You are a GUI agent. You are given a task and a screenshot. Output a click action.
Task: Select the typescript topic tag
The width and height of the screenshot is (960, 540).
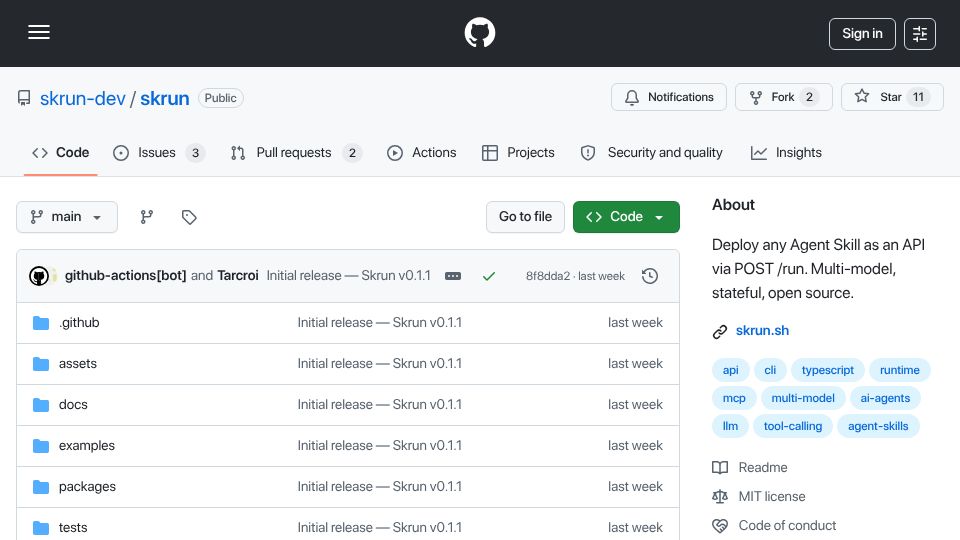(x=827, y=370)
